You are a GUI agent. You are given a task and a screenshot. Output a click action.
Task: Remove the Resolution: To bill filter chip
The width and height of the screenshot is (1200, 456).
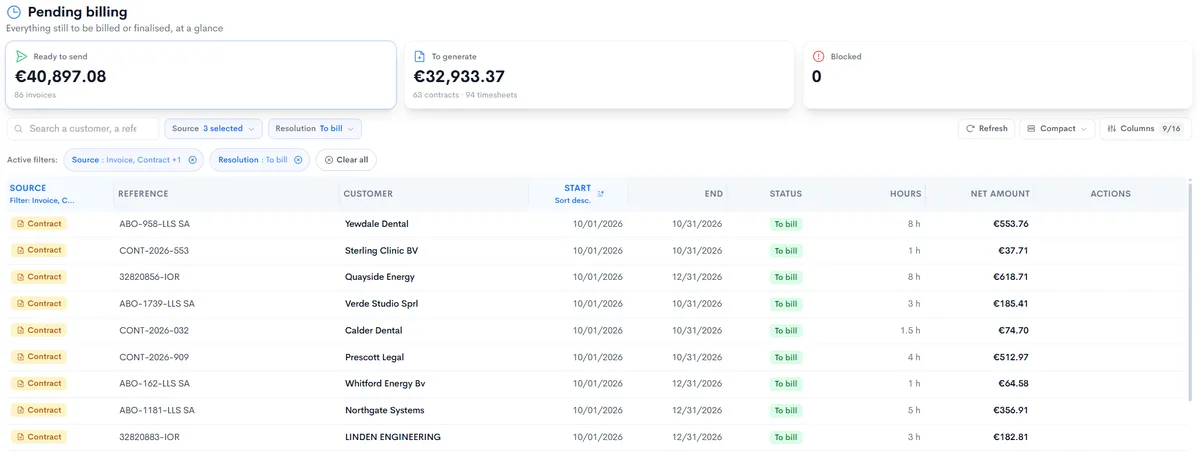(298, 160)
